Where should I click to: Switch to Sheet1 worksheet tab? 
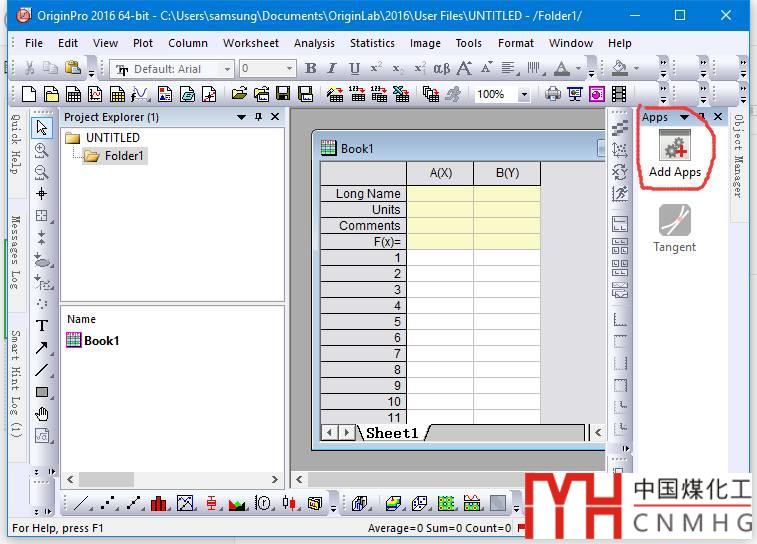tap(391, 433)
